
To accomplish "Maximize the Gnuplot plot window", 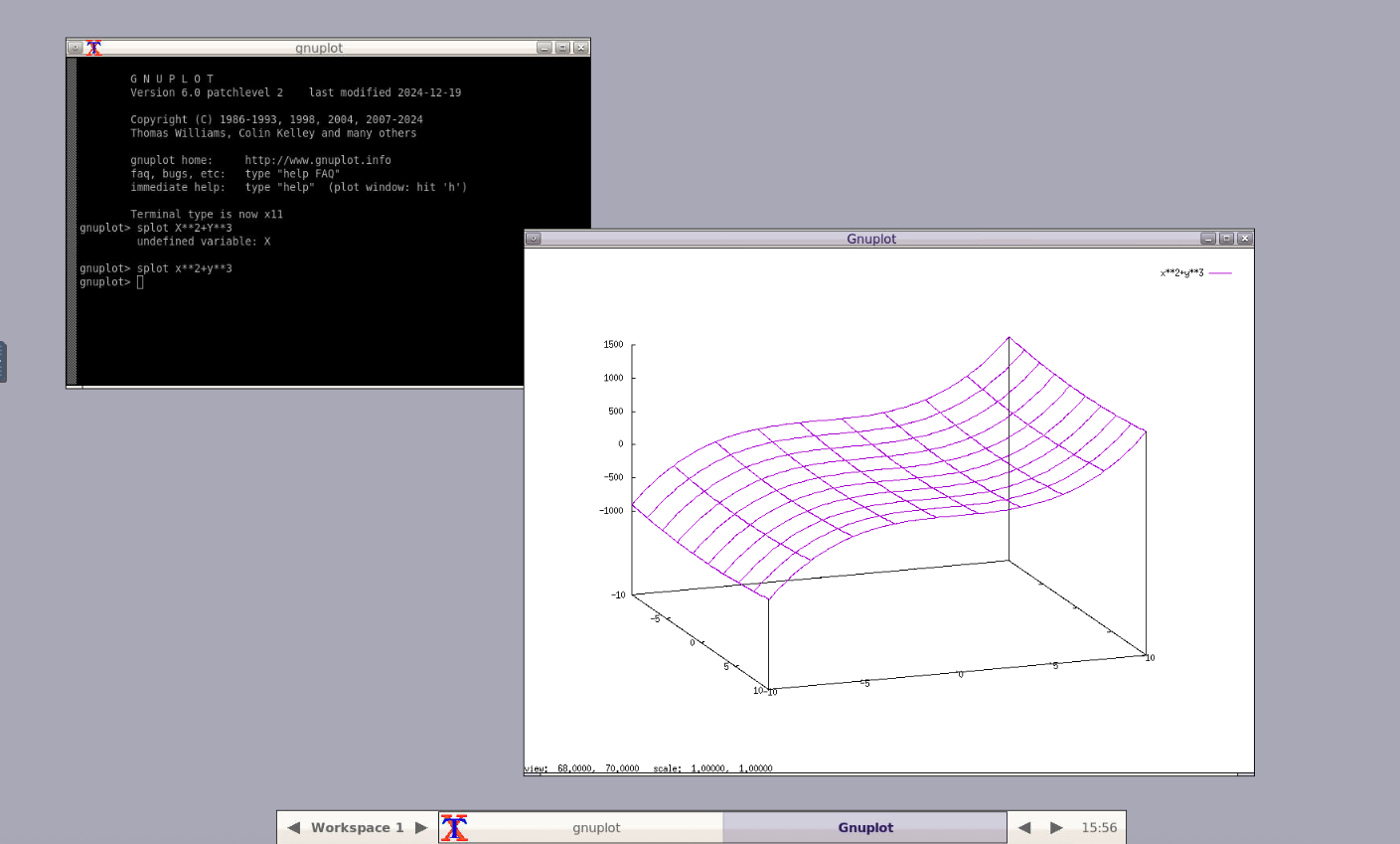I will 1226,239.
